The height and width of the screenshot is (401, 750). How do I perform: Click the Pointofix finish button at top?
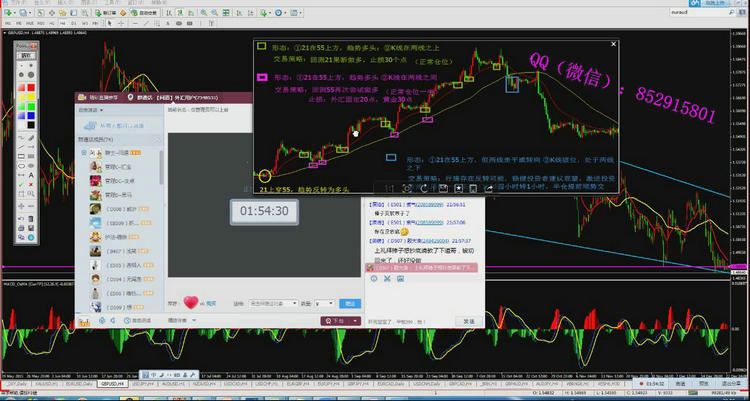tap(28, 56)
